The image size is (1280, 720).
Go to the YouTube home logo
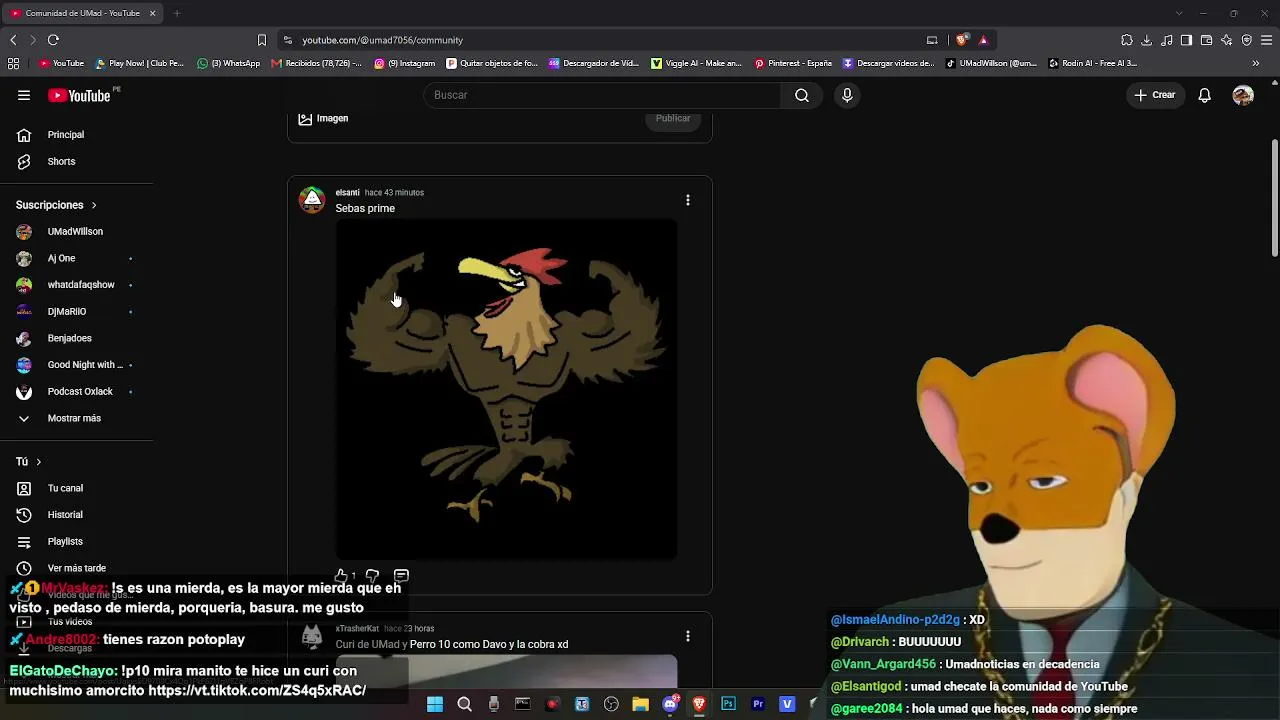click(x=79, y=95)
